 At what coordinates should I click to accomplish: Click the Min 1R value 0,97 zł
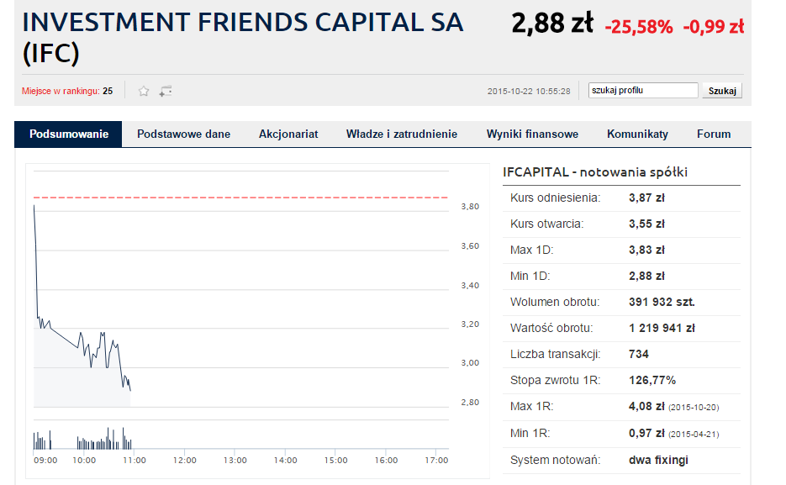[x=647, y=433]
